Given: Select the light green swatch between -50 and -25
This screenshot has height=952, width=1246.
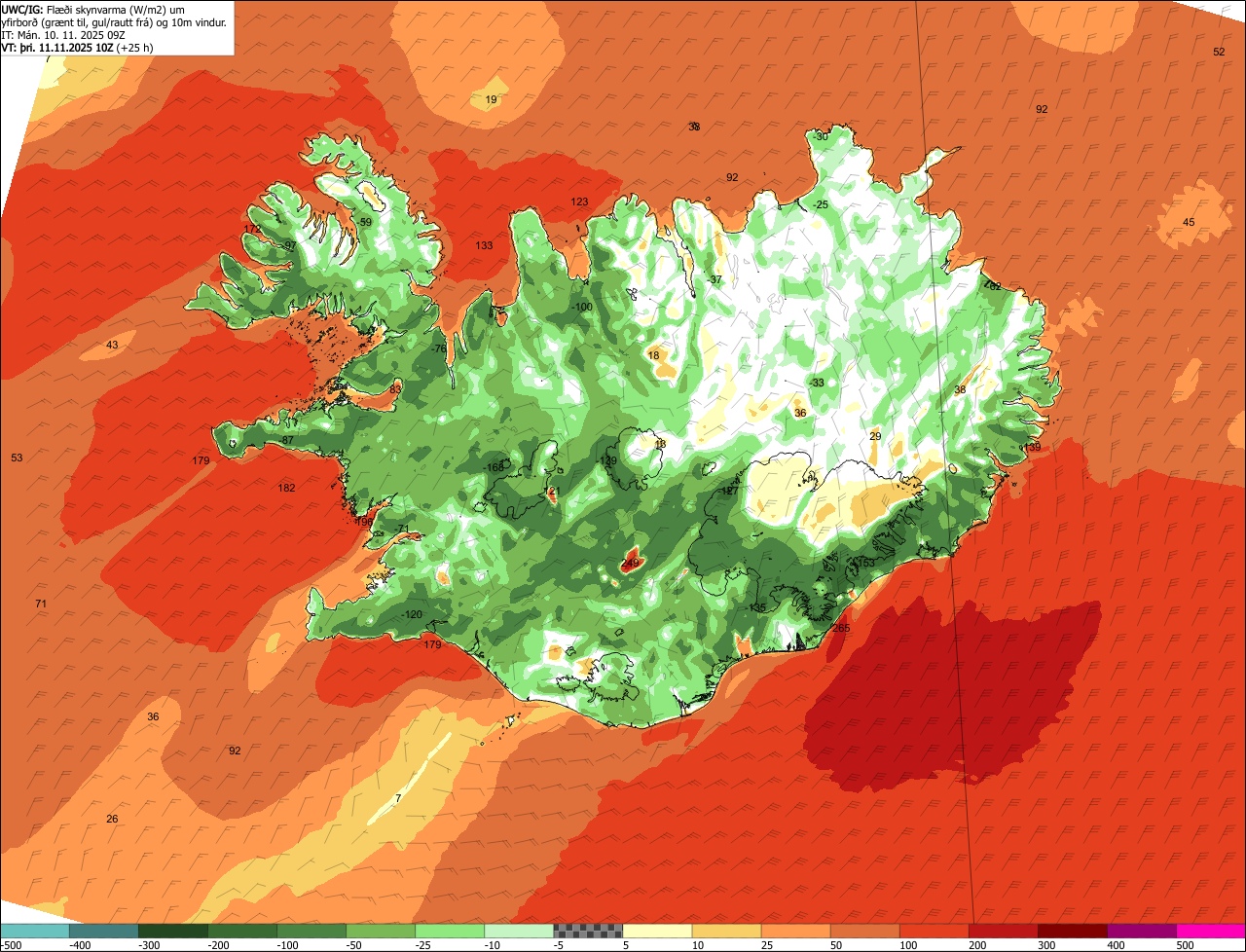Looking at the screenshot, I should [x=381, y=931].
